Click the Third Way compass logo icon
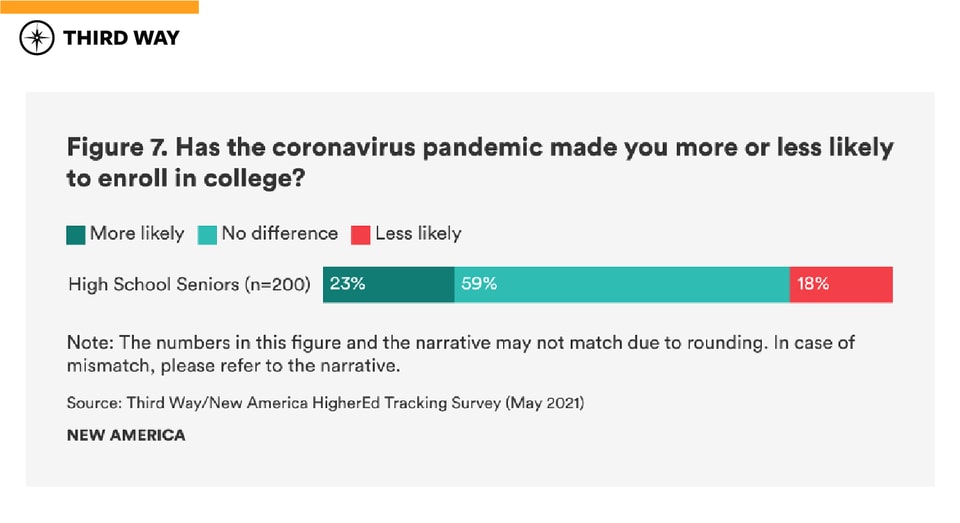Screen dimensions: 960x523 point(37,38)
